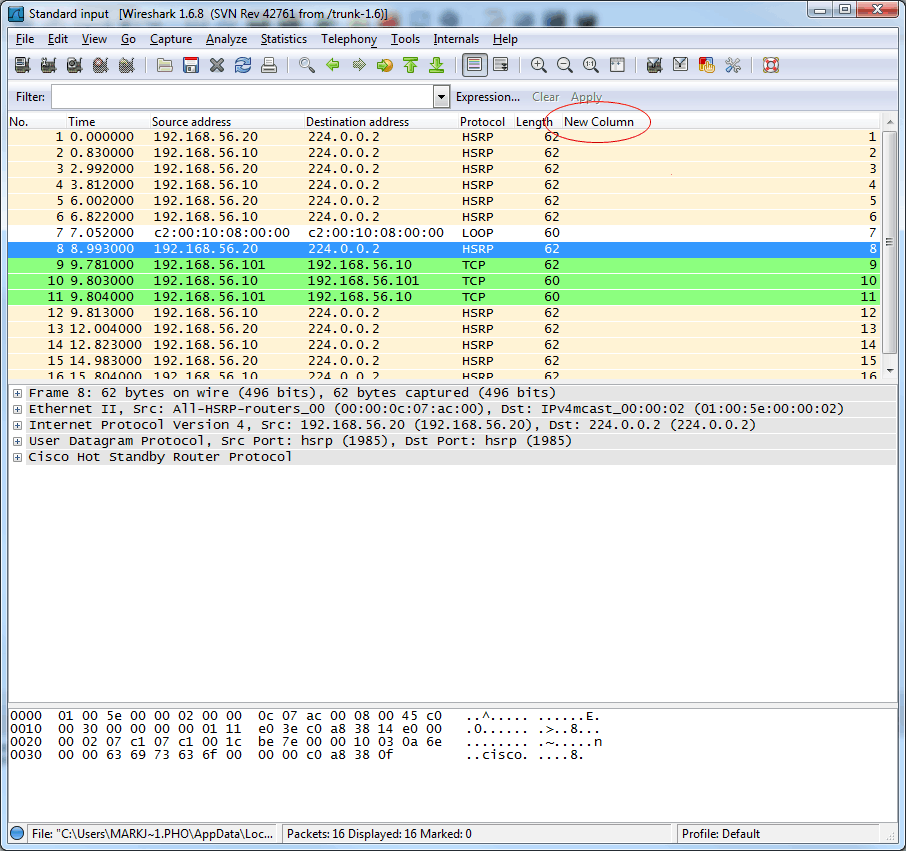The width and height of the screenshot is (906, 851).
Task: Close the capture file with X icon
Action: click(217, 65)
